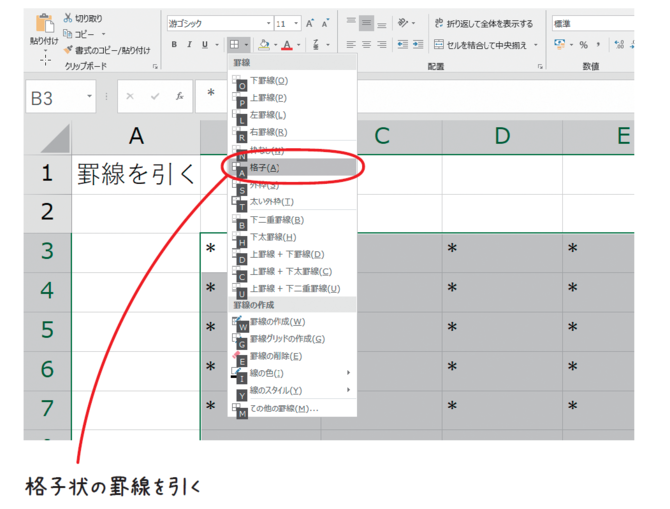670x509 pixels.
Task: Click the phonetic guide (ふりがな) icon
Action: tap(316, 44)
